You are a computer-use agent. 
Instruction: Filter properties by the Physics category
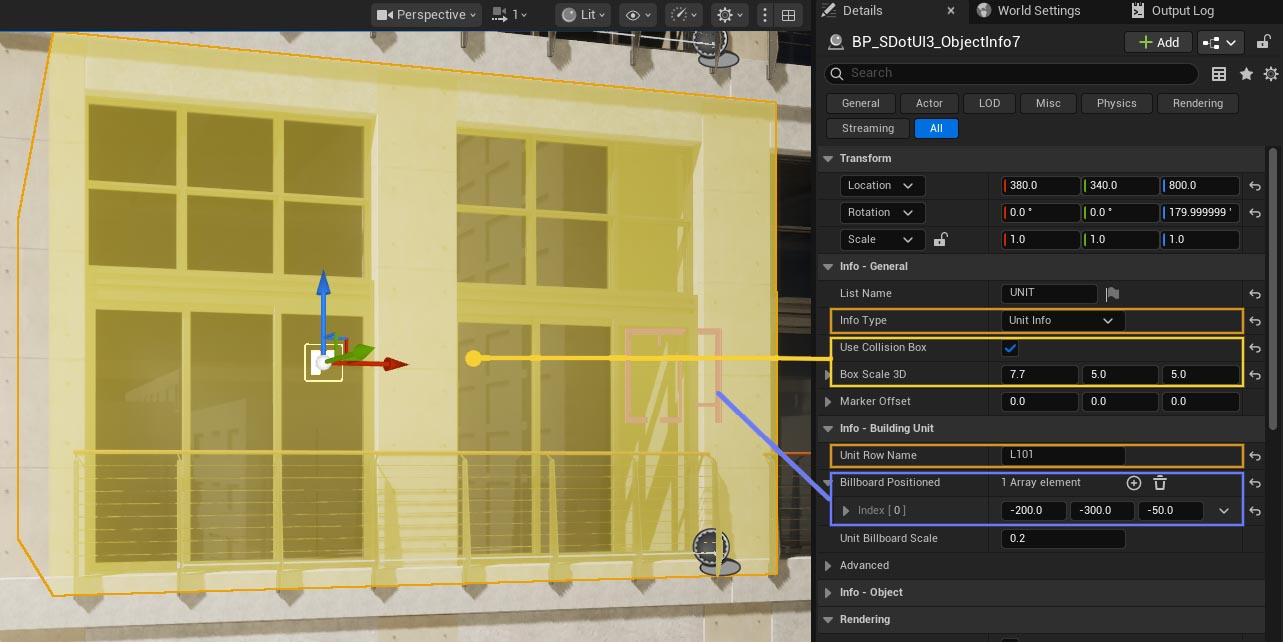tap(1116, 103)
